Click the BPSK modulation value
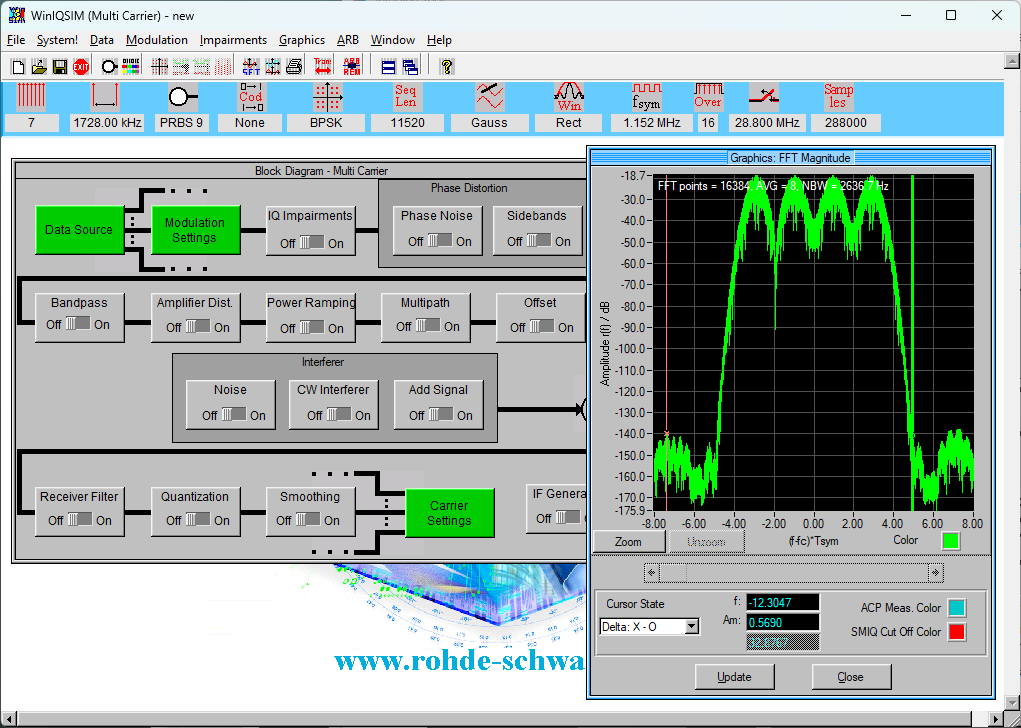 (x=326, y=122)
